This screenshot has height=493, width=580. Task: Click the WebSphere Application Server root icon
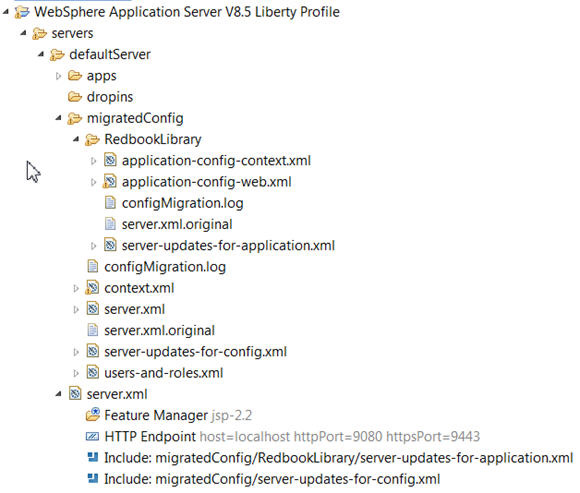pyautogui.click(x=22, y=12)
